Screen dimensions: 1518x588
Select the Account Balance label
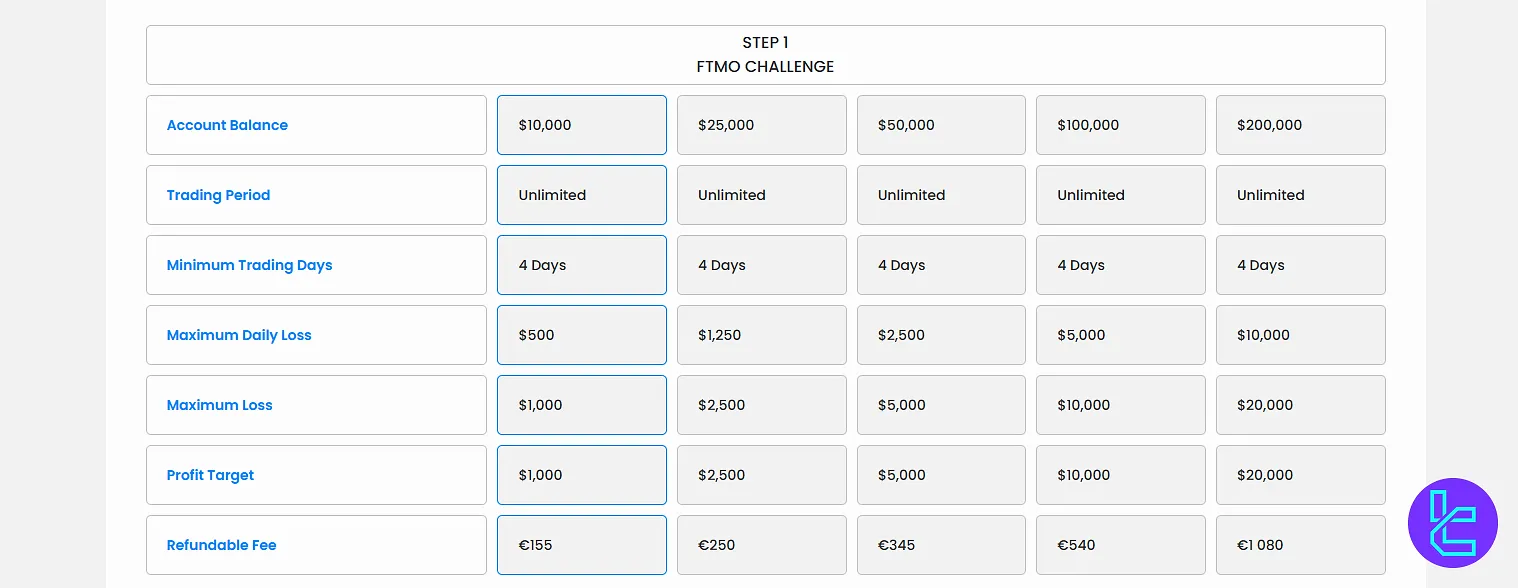227,125
